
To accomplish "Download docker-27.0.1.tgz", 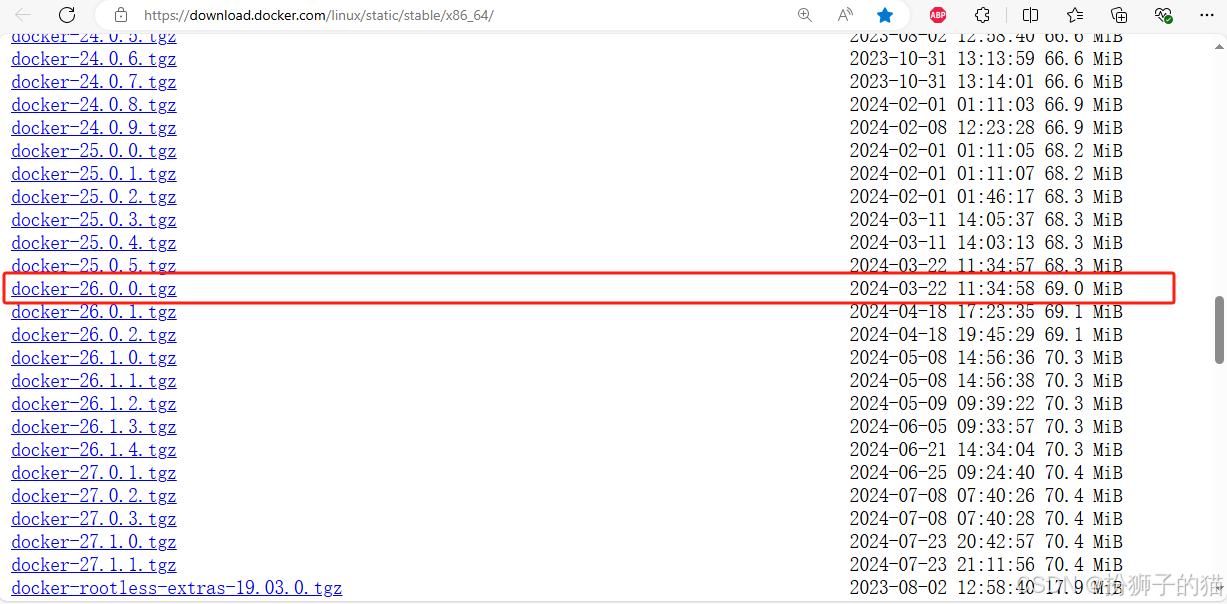I will point(94,473).
